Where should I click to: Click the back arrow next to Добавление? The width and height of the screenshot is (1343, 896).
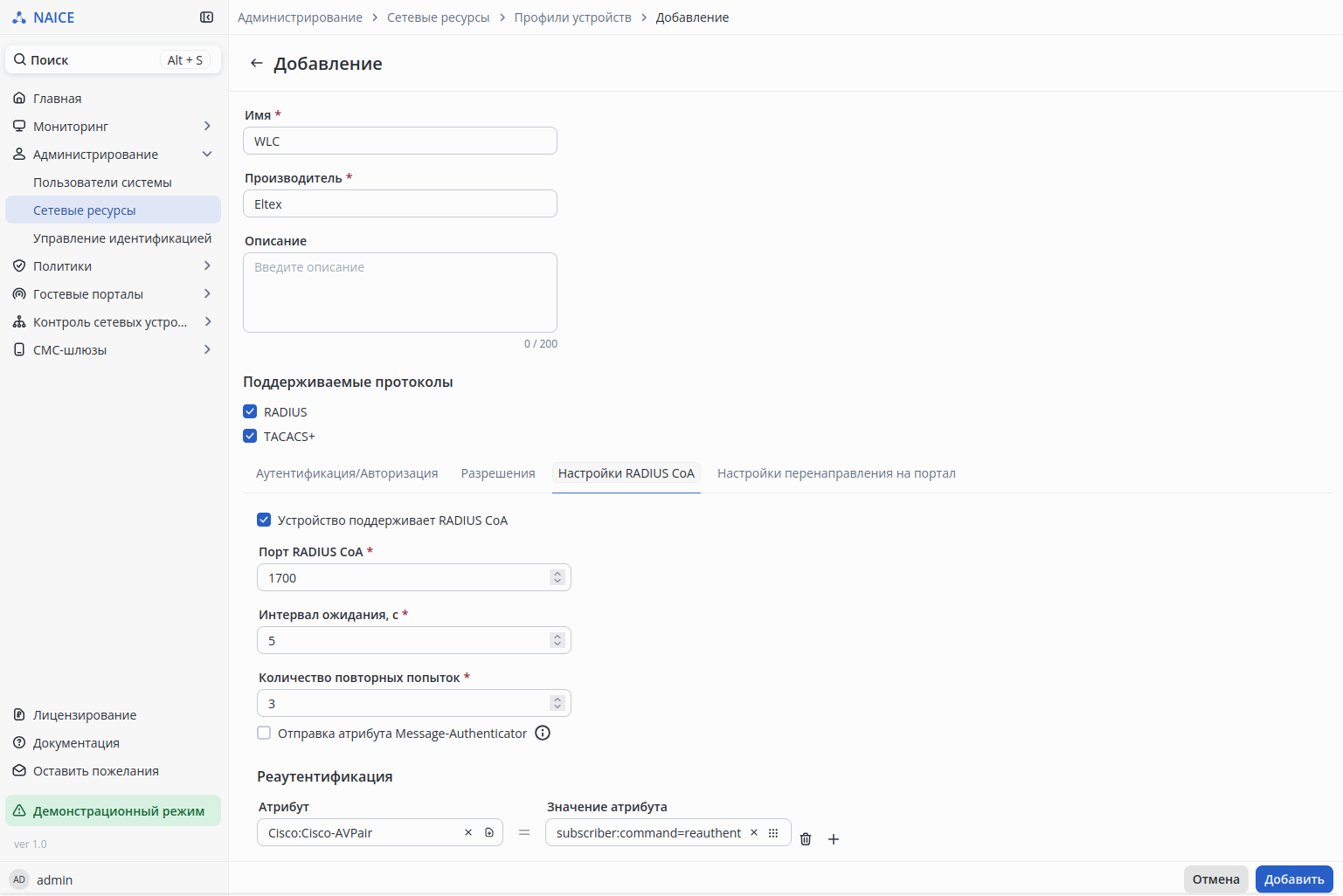coord(256,64)
